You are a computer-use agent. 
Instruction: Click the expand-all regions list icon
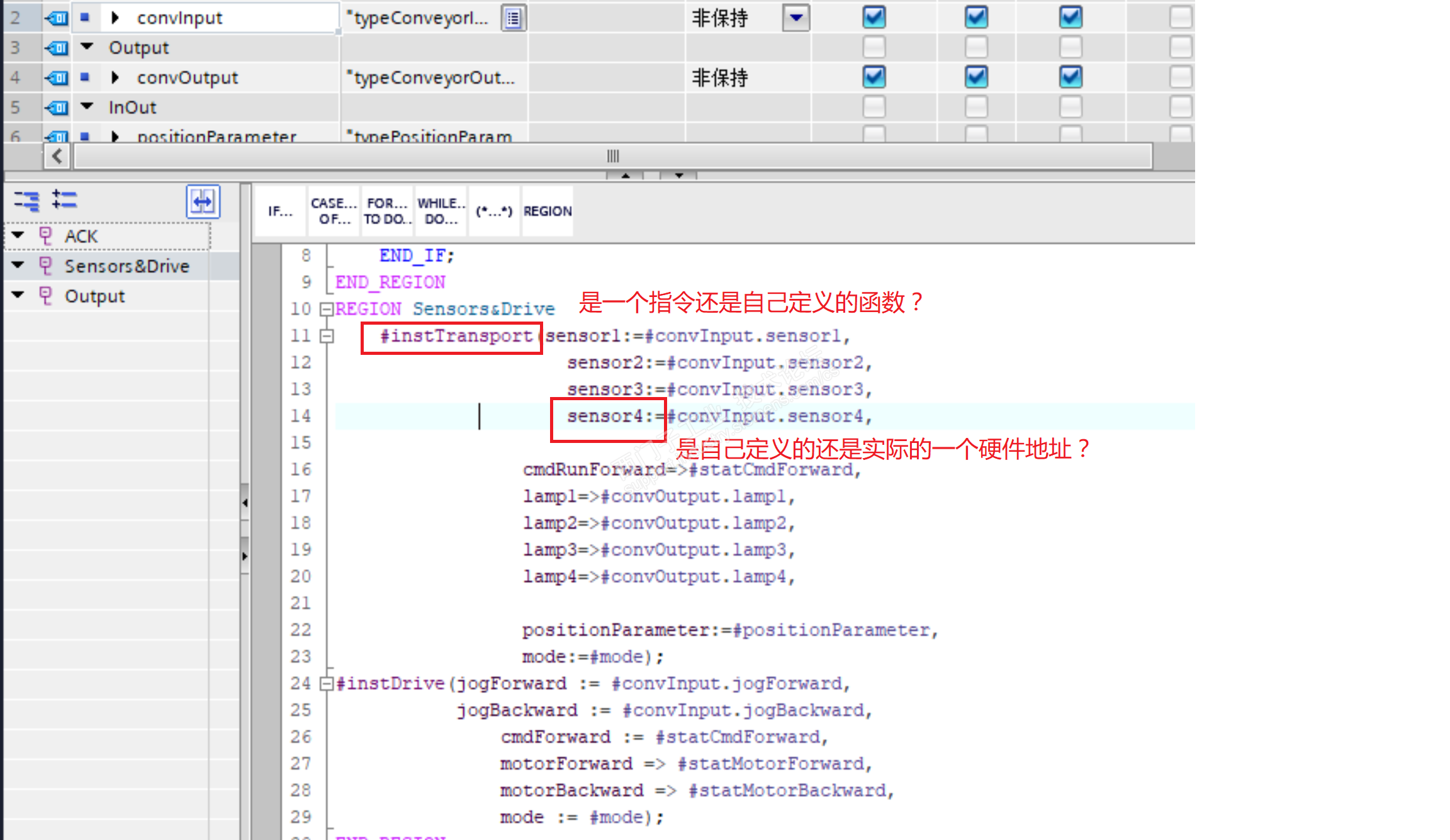pyautogui.click(x=64, y=199)
